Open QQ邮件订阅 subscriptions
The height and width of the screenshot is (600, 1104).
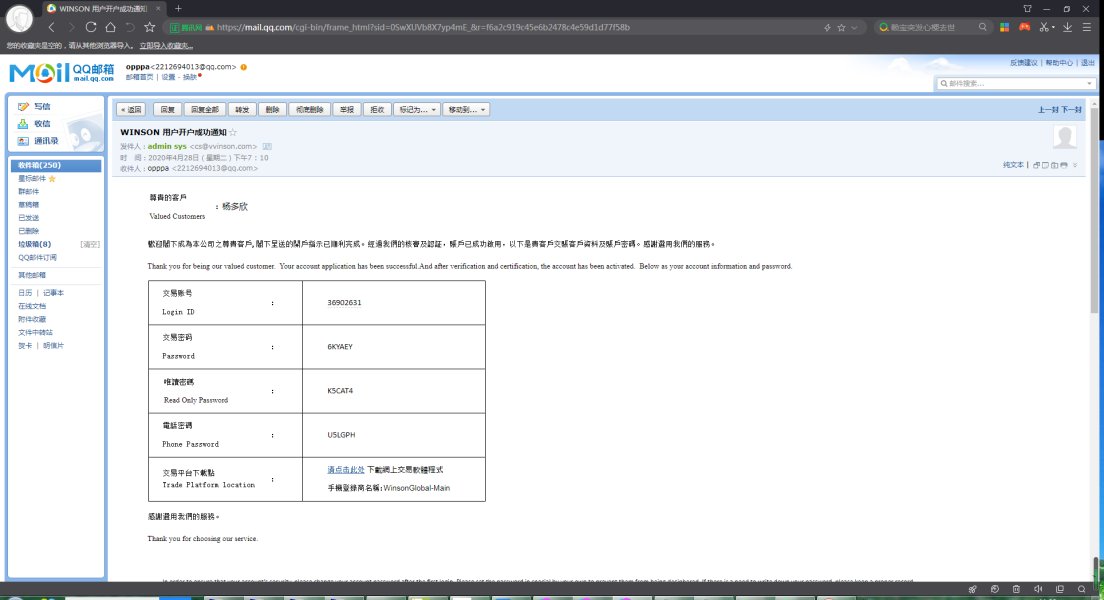click(37, 258)
